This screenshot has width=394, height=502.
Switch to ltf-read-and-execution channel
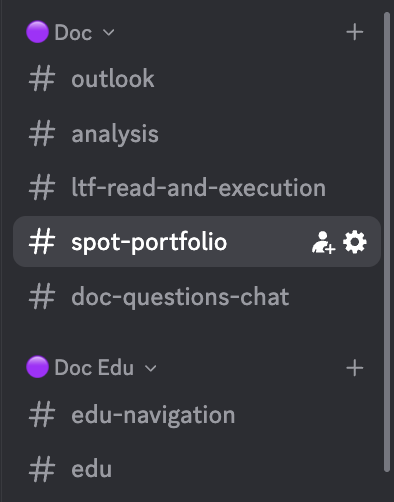pos(197,188)
